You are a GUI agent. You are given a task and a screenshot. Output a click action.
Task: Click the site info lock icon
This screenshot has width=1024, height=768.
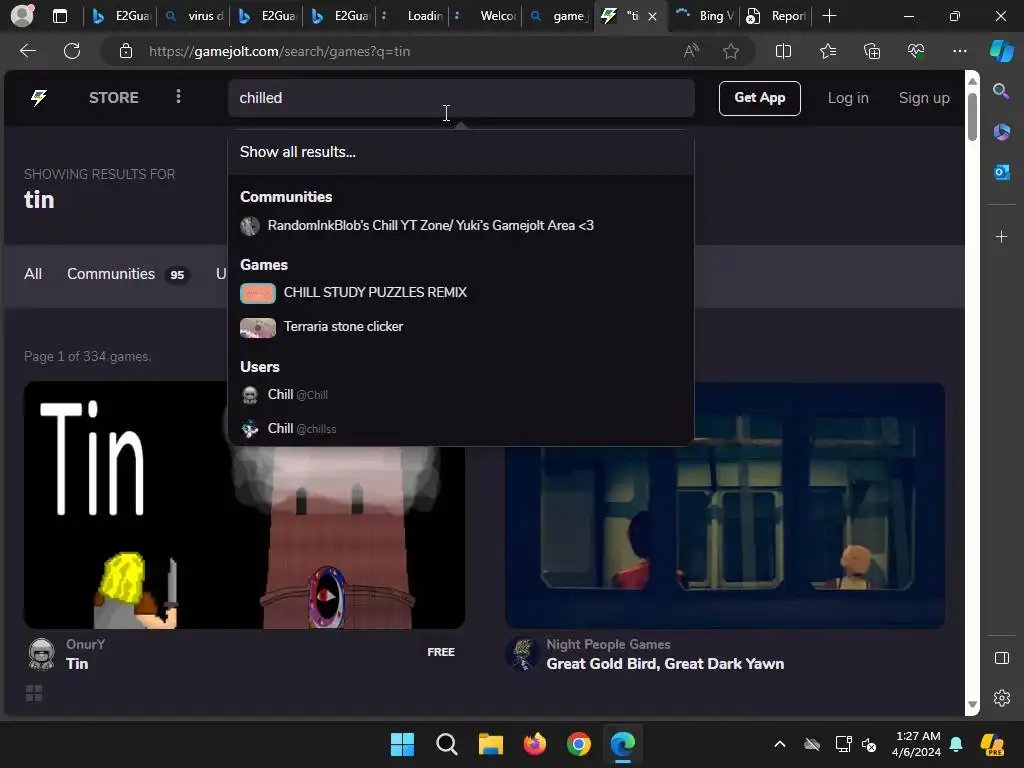(x=126, y=51)
